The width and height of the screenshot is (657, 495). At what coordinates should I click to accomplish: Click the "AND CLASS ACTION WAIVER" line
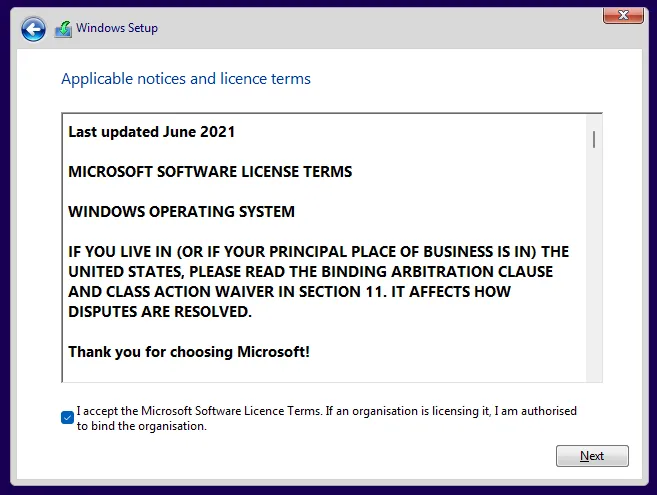point(289,292)
